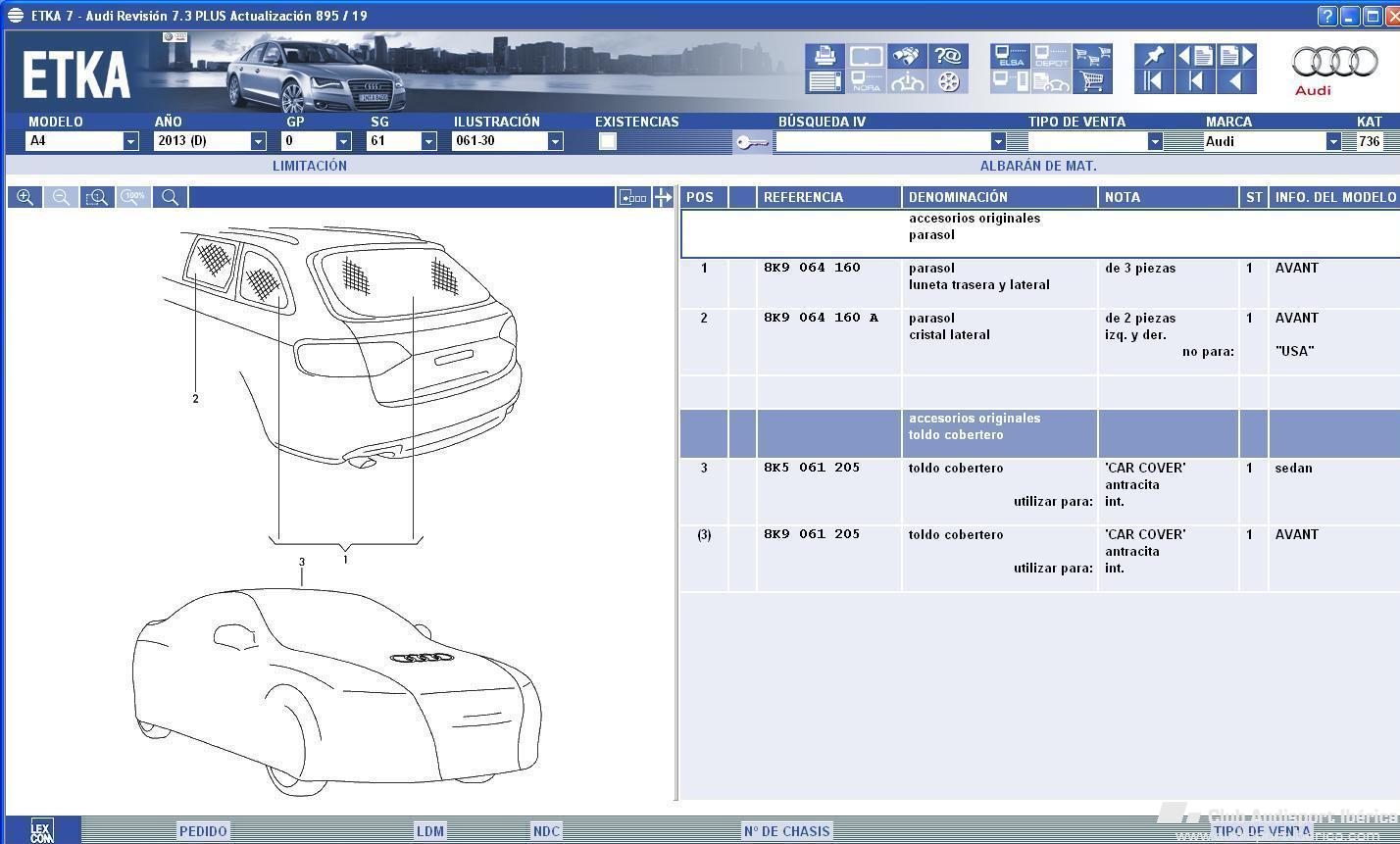Expand the Año 2013 (D) dropdown
This screenshot has width=1400, height=844.
click(258, 141)
